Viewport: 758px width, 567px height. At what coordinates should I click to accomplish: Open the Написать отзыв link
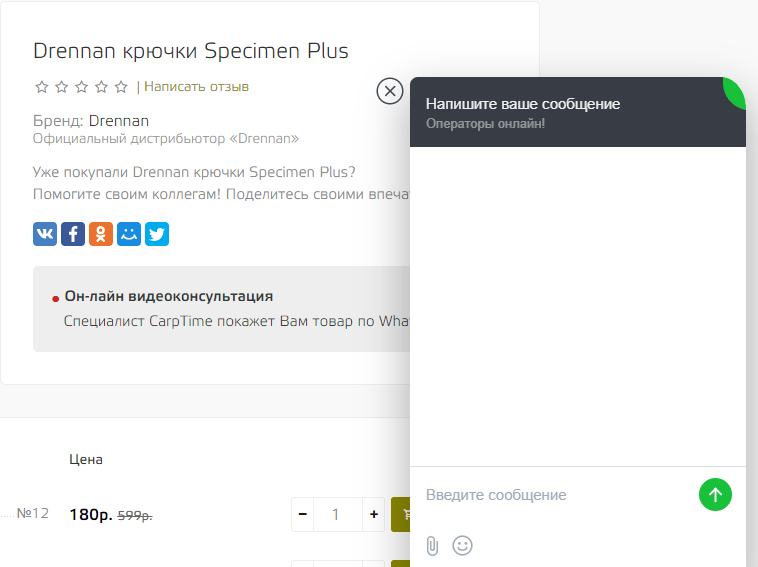tap(196, 87)
